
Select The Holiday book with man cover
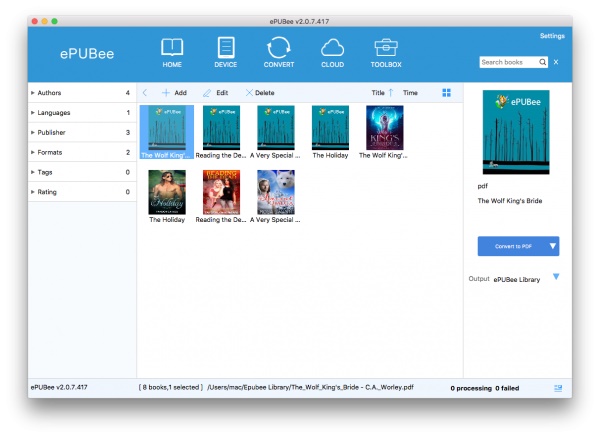[167, 192]
